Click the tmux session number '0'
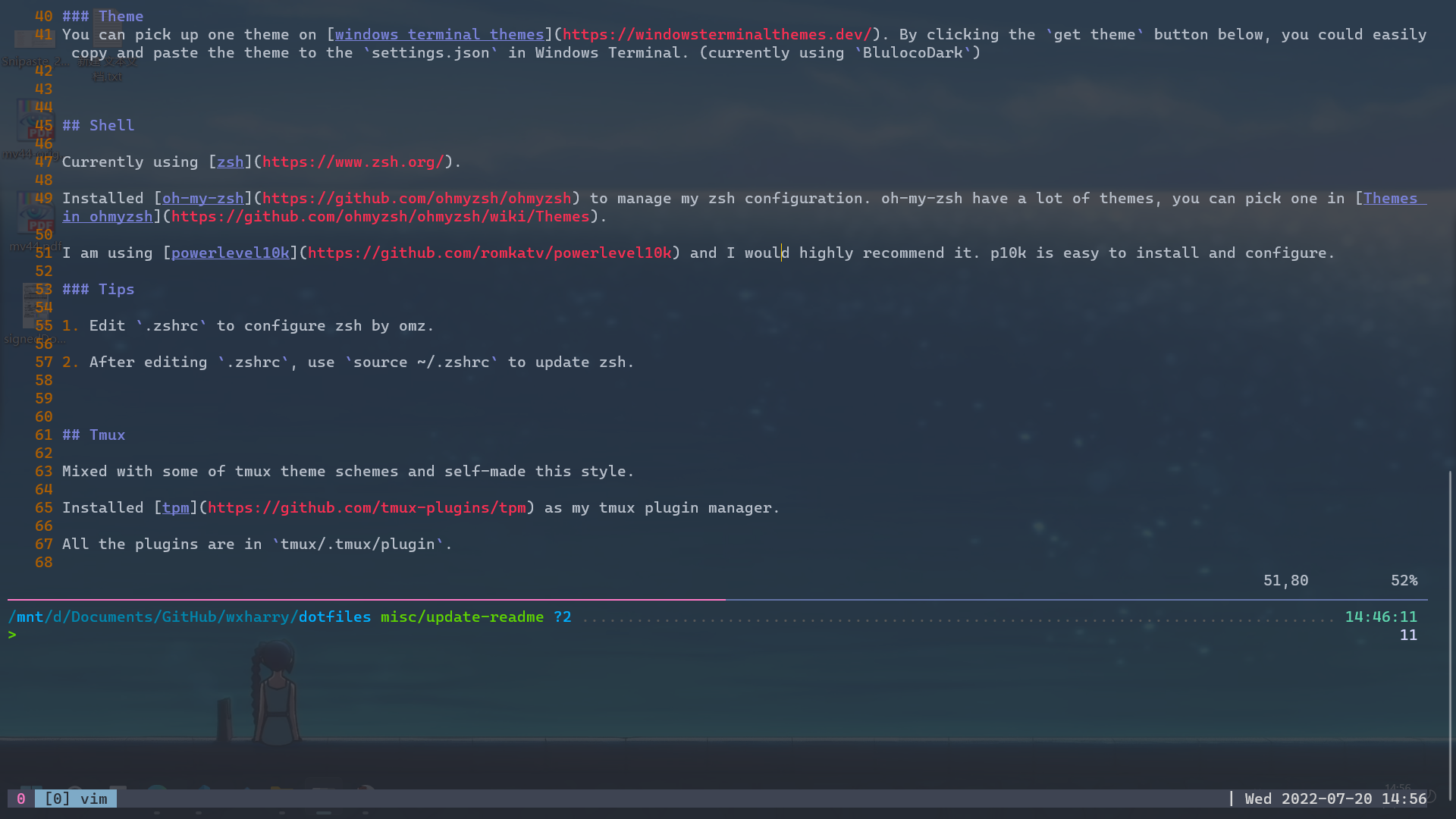Viewport: 1456px width, 819px height. coord(21,799)
